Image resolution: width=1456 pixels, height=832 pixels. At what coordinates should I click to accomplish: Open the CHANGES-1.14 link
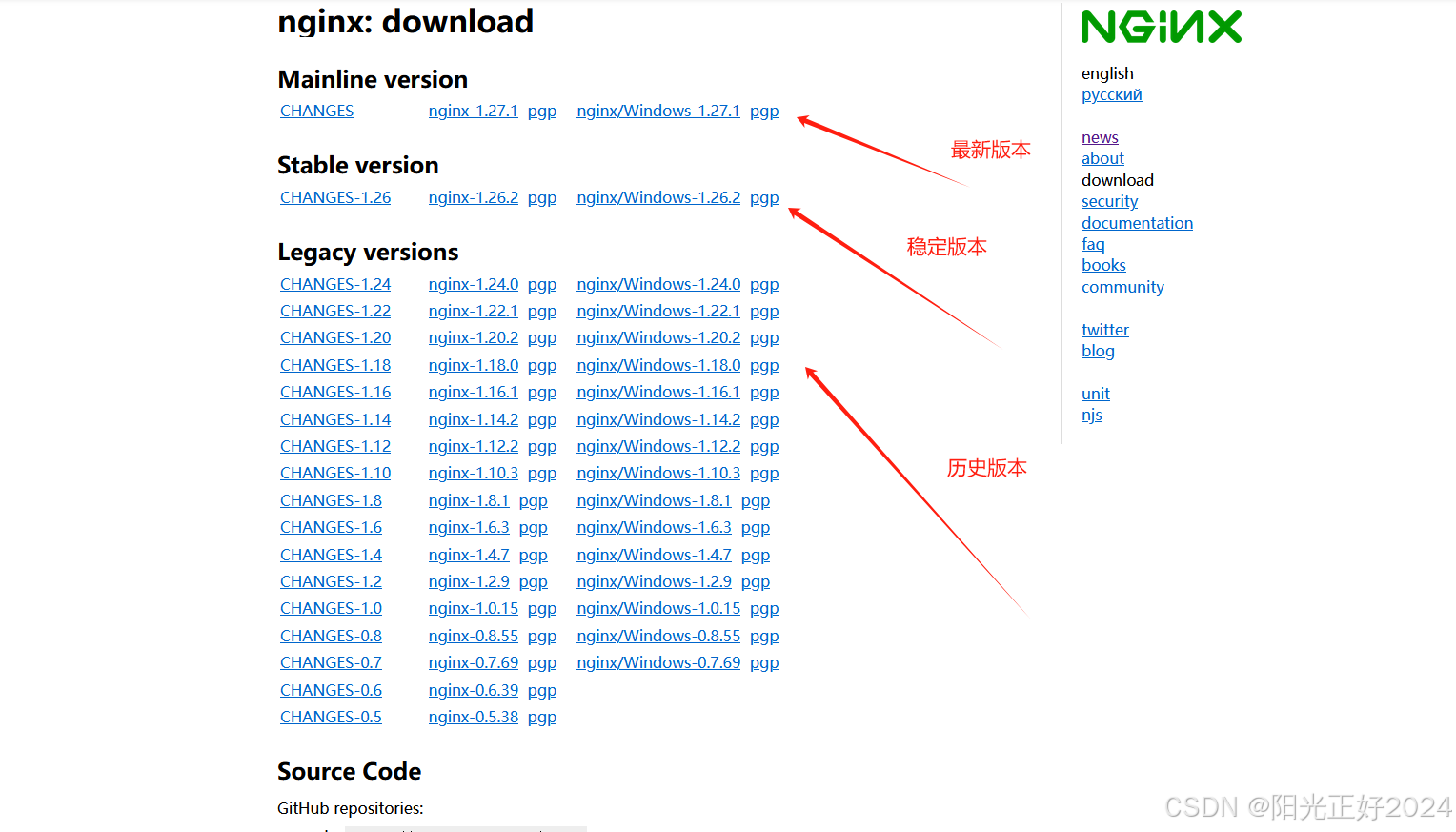coord(335,419)
